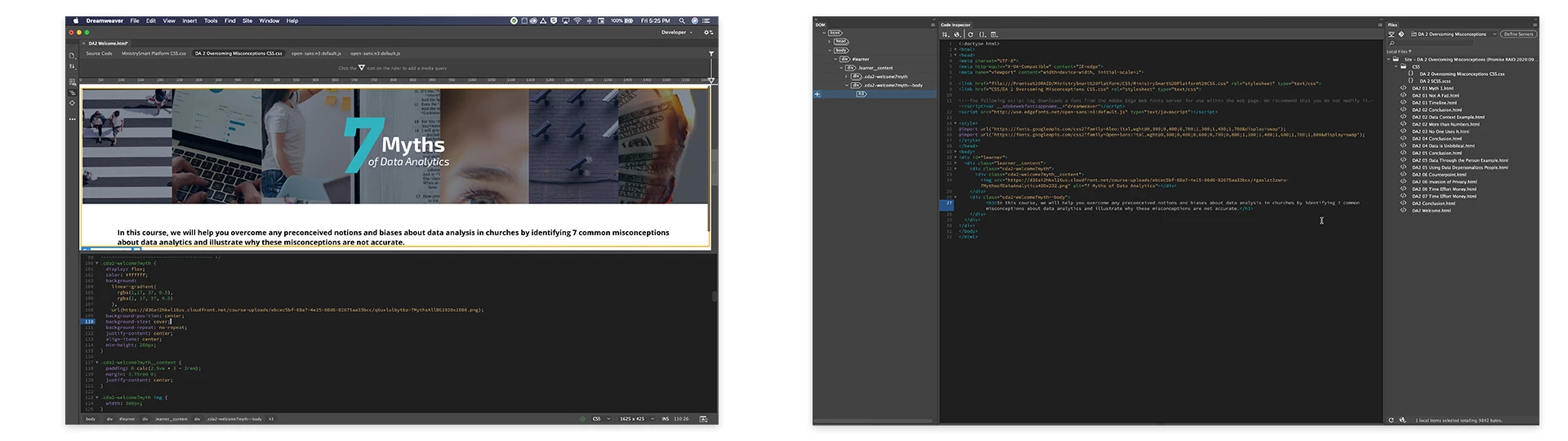Open the Apple menu
This screenshot has width=1568, height=441.
pos(76,20)
